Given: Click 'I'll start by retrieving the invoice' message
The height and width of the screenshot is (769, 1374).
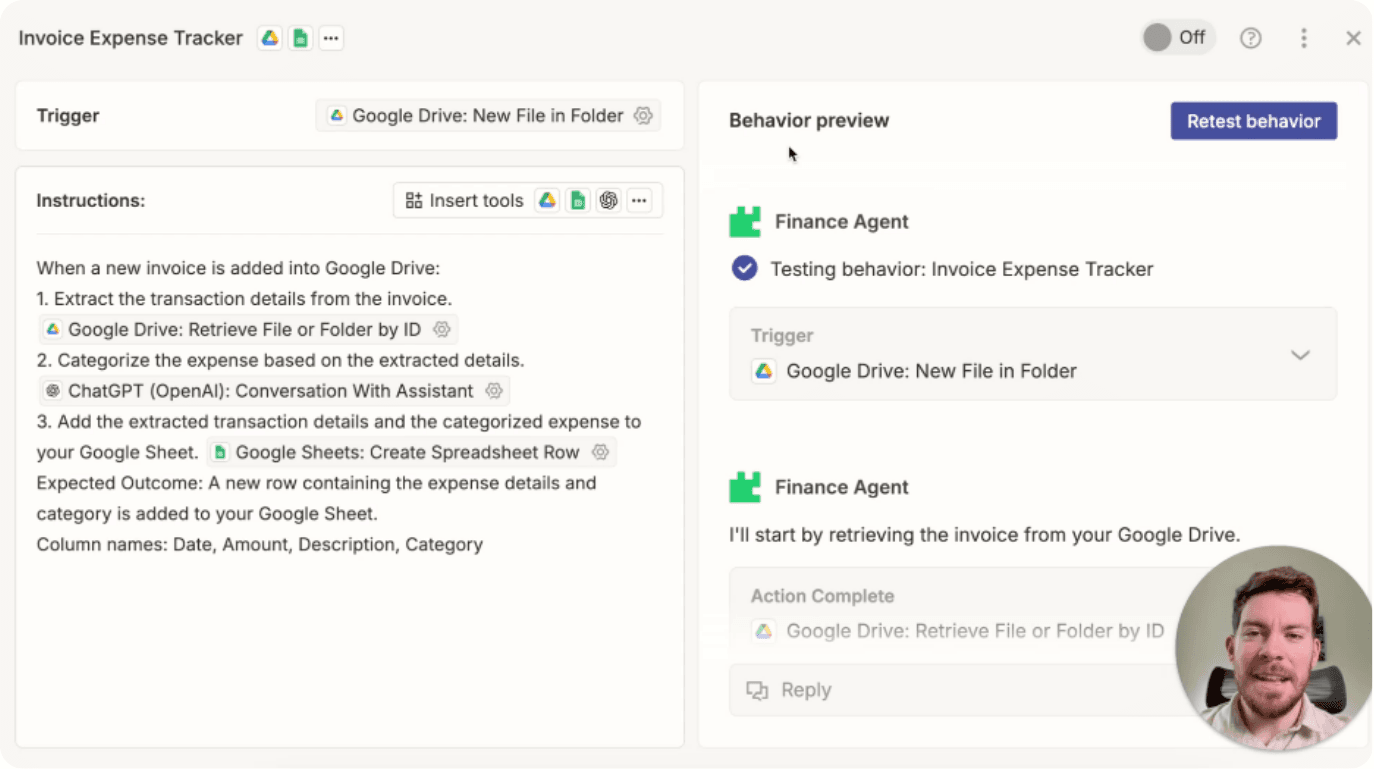Looking at the screenshot, I should (x=984, y=535).
